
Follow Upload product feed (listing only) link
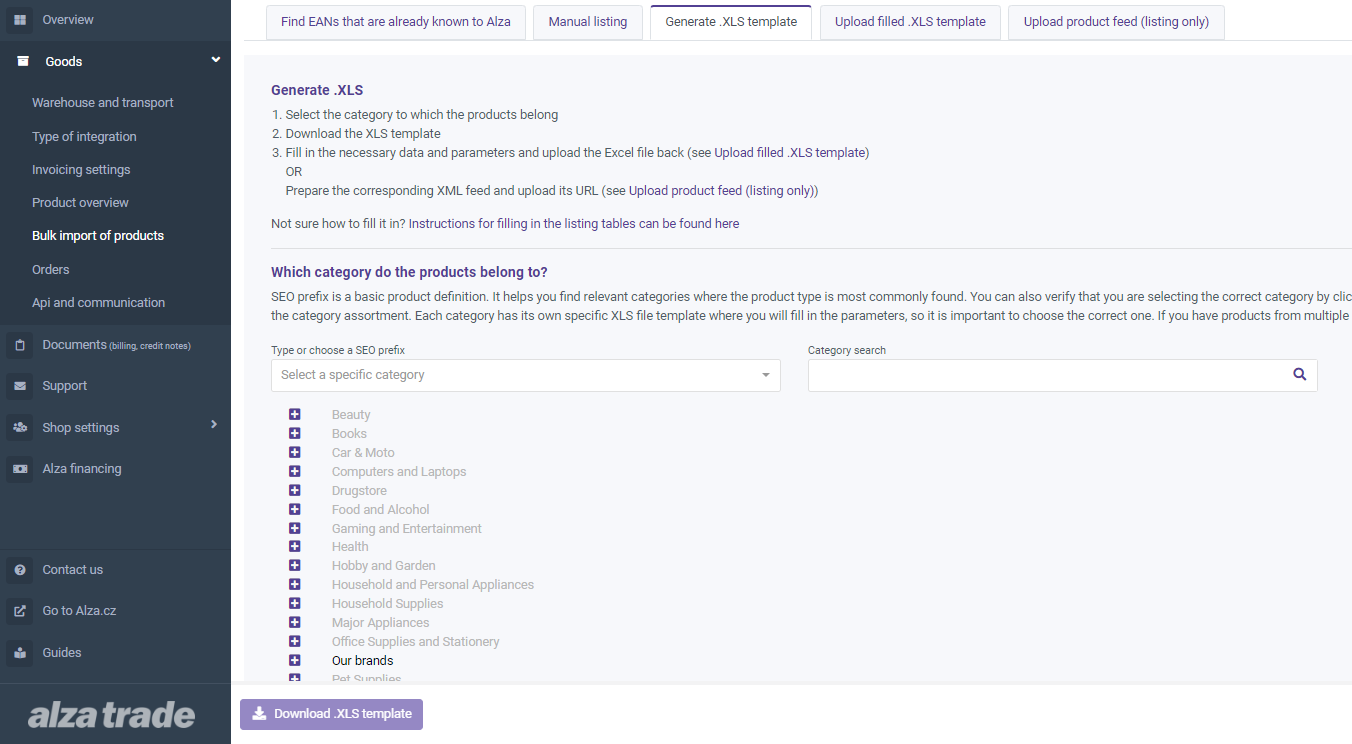click(721, 191)
